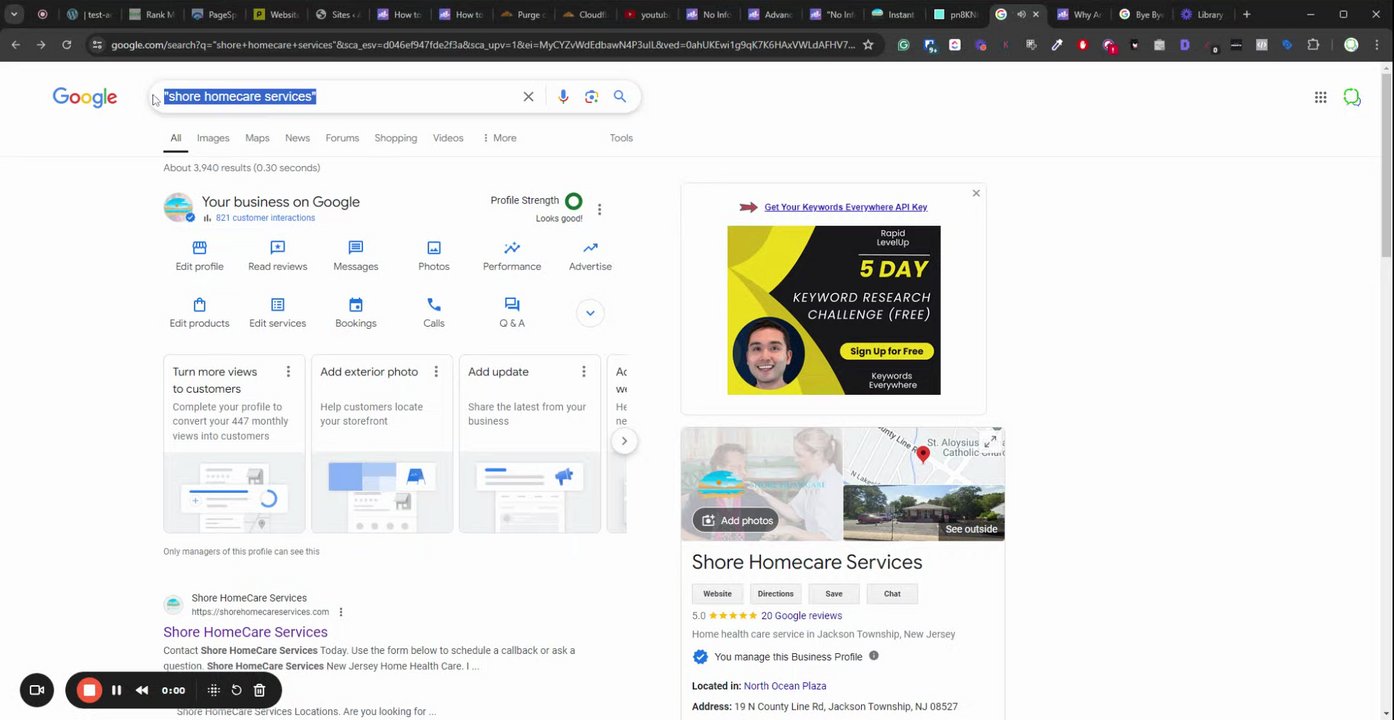Screen dimensions: 1394x720
Task: Start voice search with the microphone icon
Action: click(x=563, y=96)
